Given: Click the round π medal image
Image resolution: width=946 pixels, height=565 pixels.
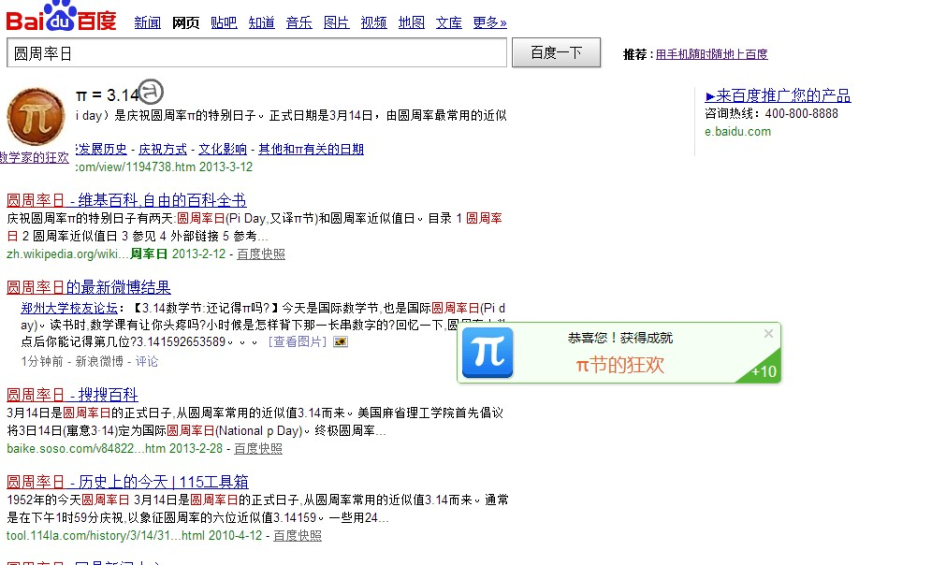Looking at the screenshot, I should click(x=36, y=117).
